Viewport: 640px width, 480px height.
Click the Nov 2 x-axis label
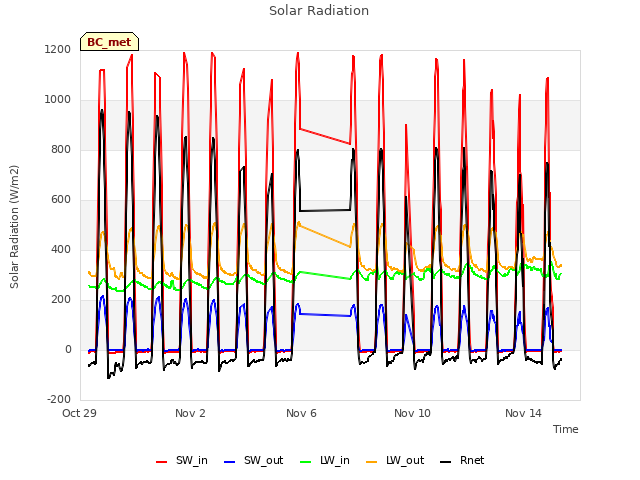pos(190,413)
